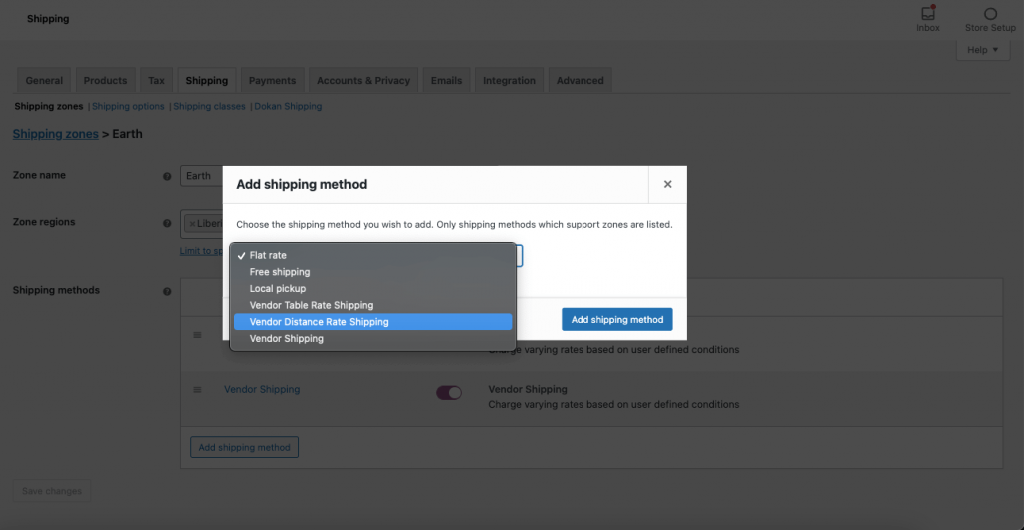This screenshot has height=530, width=1024.
Task: Click drag handle for Vendor Shipping row
Action: (197, 390)
